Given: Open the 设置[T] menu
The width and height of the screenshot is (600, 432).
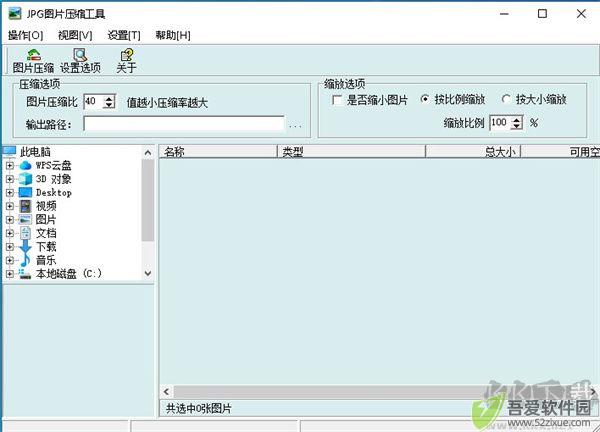Looking at the screenshot, I should pyautogui.click(x=124, y=35).
